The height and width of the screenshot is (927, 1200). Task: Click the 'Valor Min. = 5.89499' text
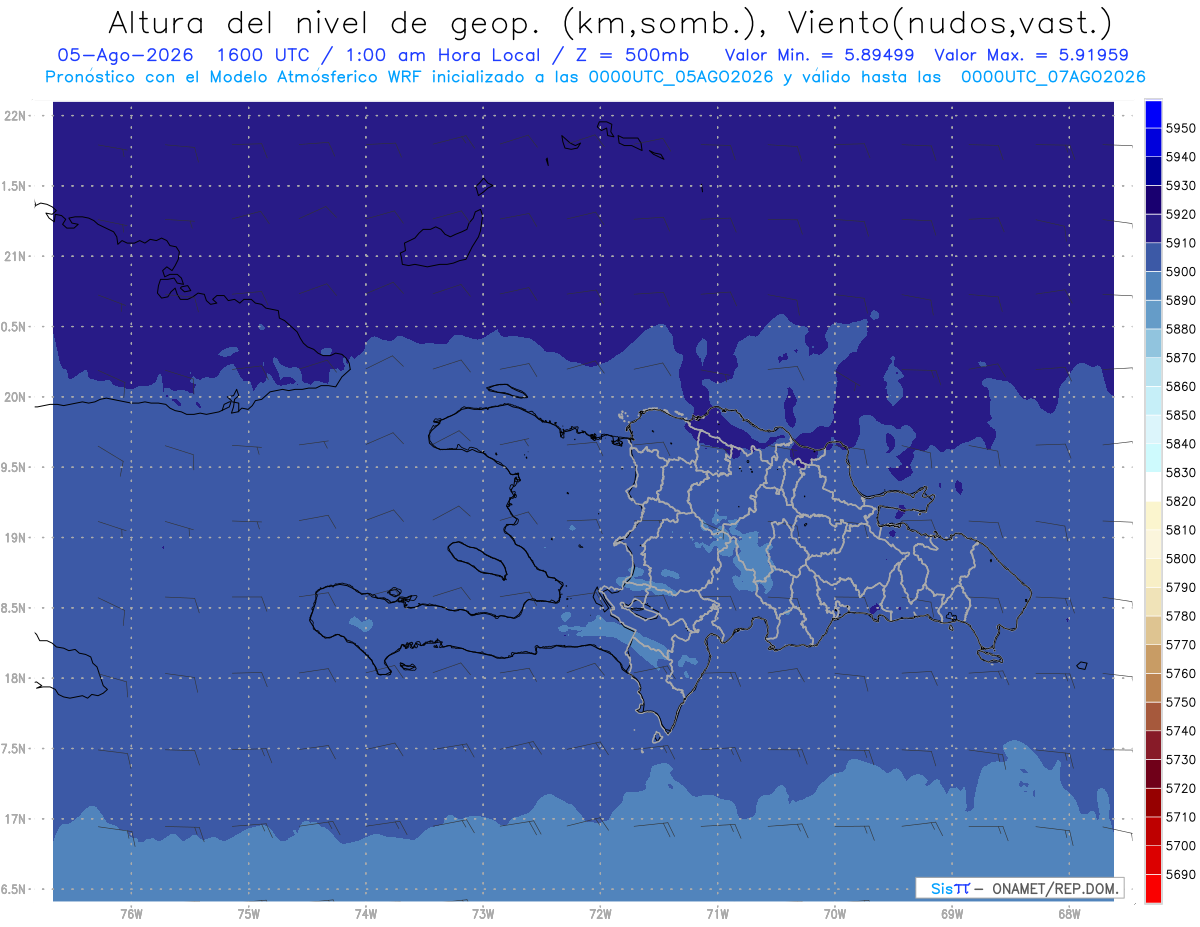[819, 55]
